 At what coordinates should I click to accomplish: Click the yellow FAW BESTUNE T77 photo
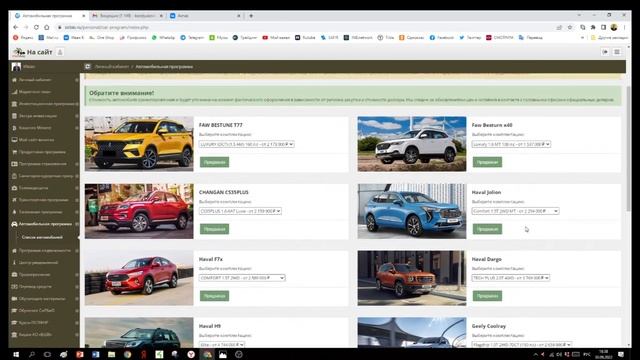139,144
